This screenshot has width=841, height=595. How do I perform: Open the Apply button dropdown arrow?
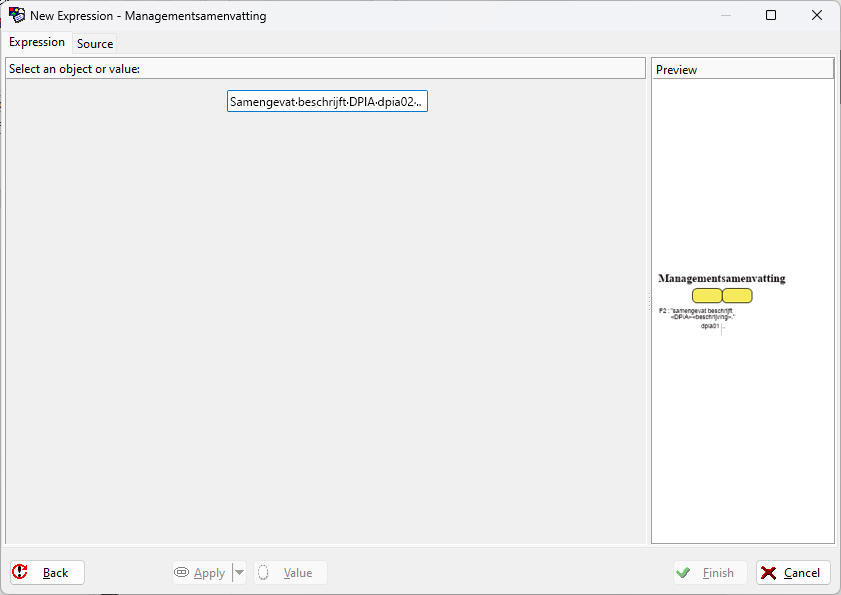click(239, 573)
